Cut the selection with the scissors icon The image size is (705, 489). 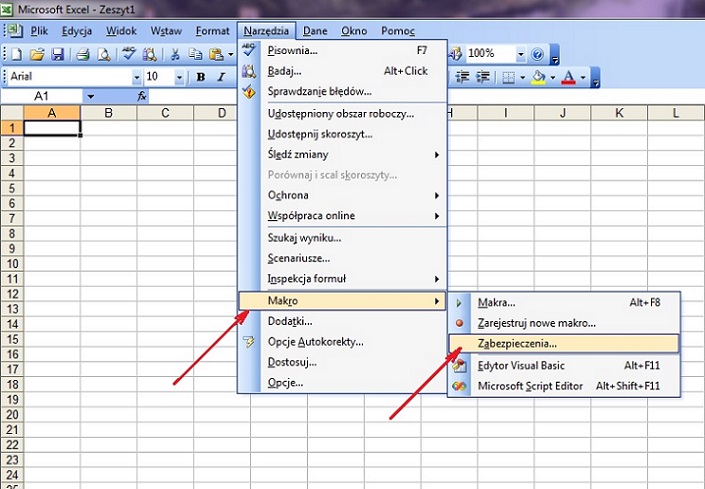175,54
